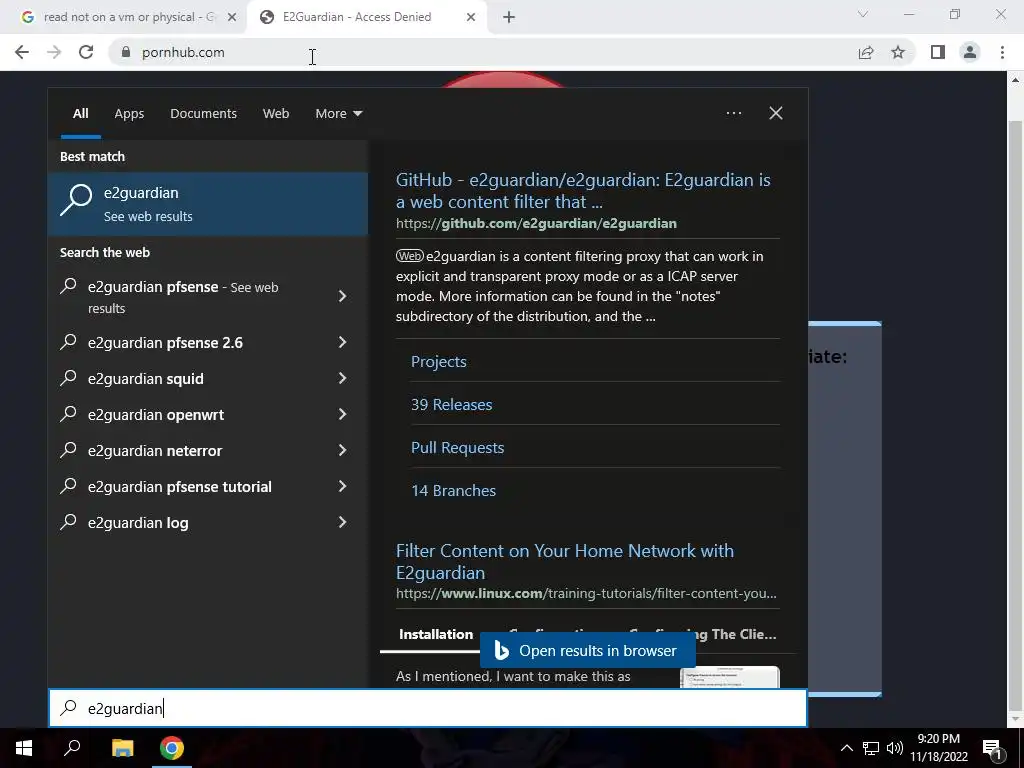Share this page icon
The image size is (1024, 768).
click(x=866, y=52)
